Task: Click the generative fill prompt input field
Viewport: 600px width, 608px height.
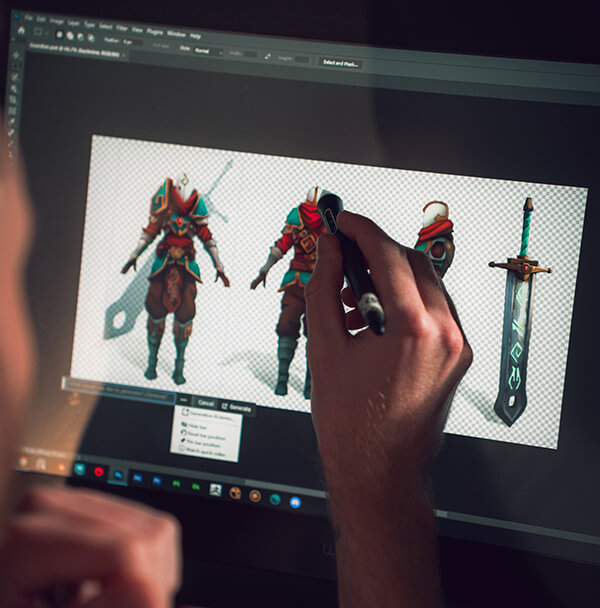Action: pyautogui.click(x=119, y=391)
